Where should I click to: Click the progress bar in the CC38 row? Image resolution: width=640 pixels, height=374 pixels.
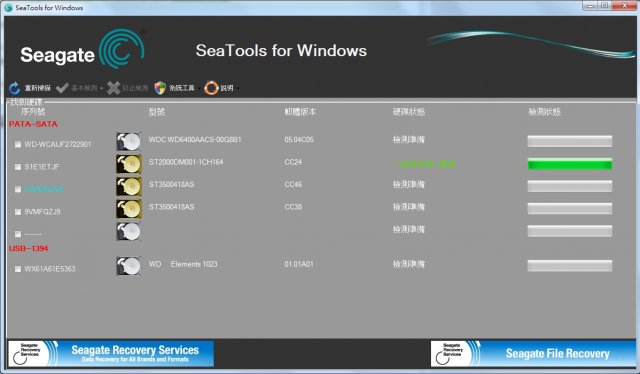click(570, 209)
